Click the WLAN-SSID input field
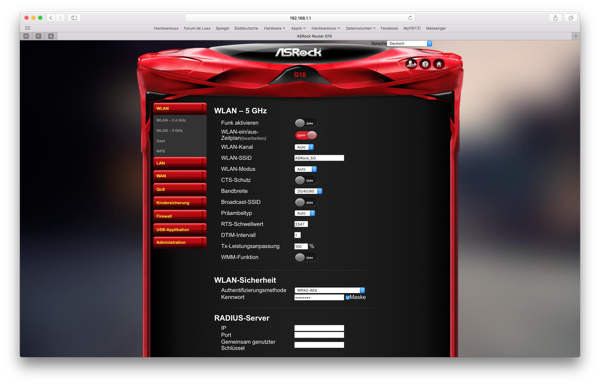 [x=319, y=158]
